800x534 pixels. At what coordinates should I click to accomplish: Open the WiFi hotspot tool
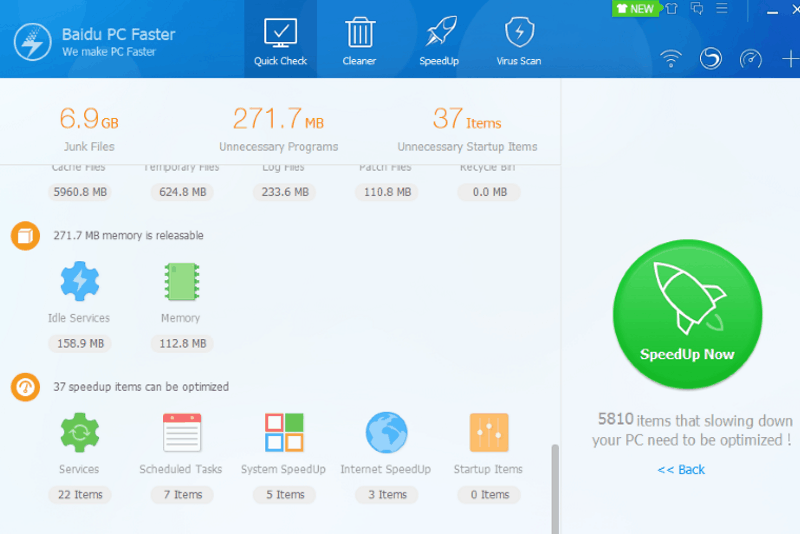pyautogui.click(x=671, y=59)
